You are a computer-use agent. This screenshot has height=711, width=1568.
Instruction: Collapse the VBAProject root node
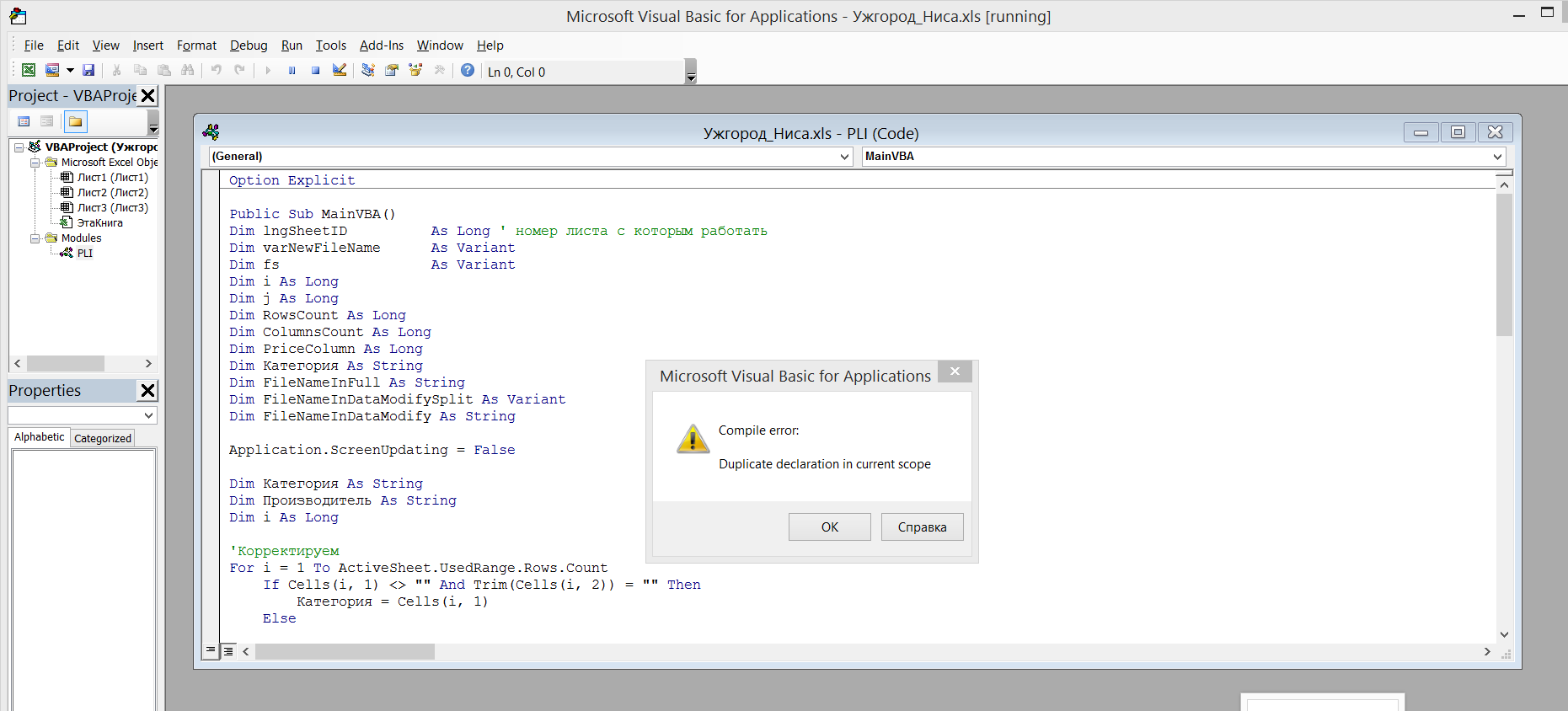click(19, 147)
